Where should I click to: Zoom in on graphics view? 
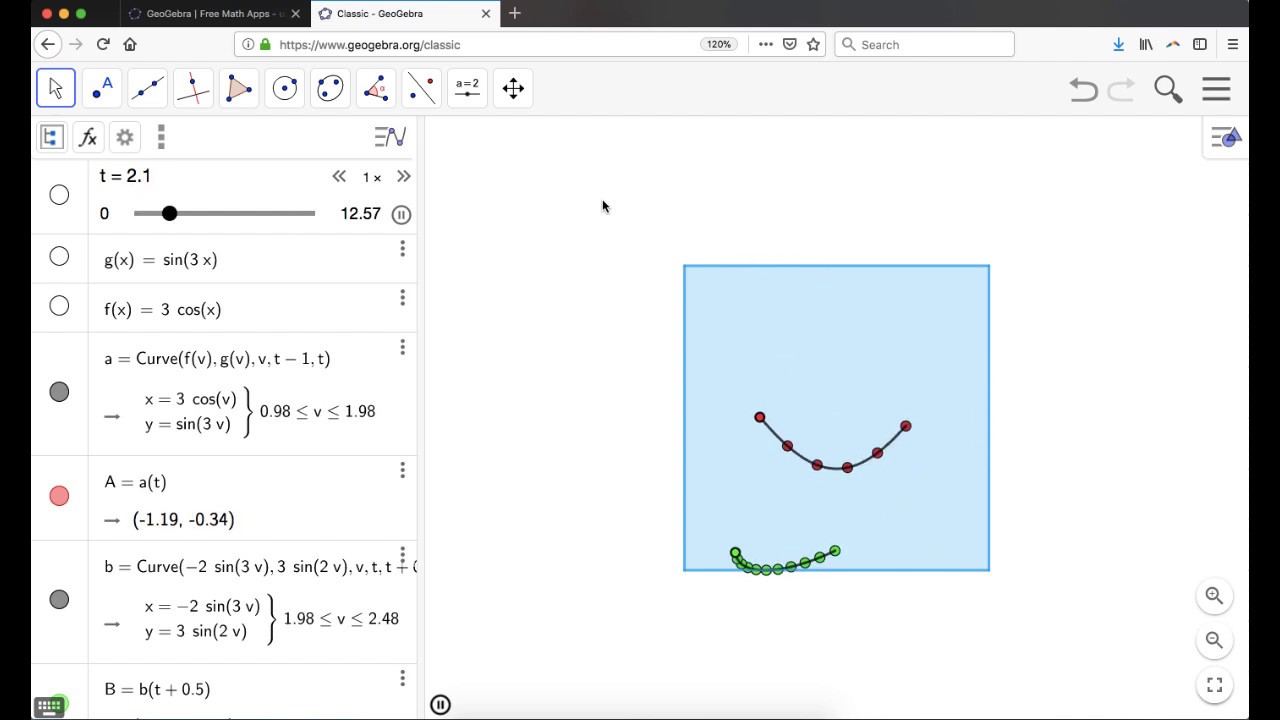pos(1214,596)
